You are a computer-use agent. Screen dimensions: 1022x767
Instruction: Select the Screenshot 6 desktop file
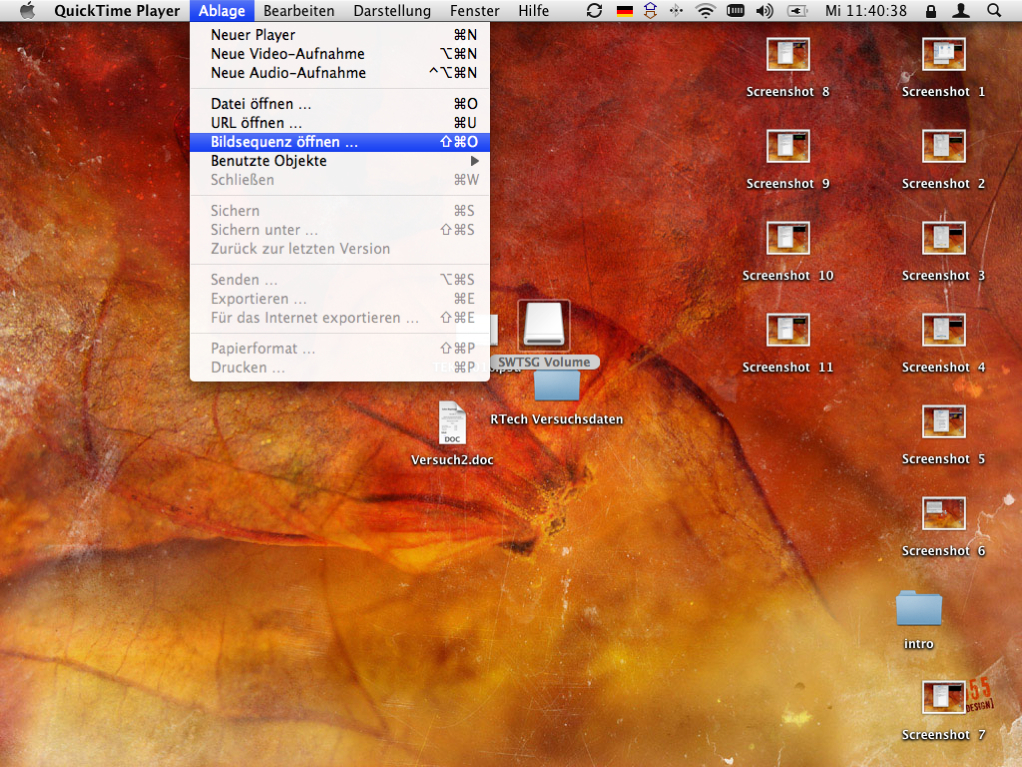pyautogui.click(x=943, y=514)
